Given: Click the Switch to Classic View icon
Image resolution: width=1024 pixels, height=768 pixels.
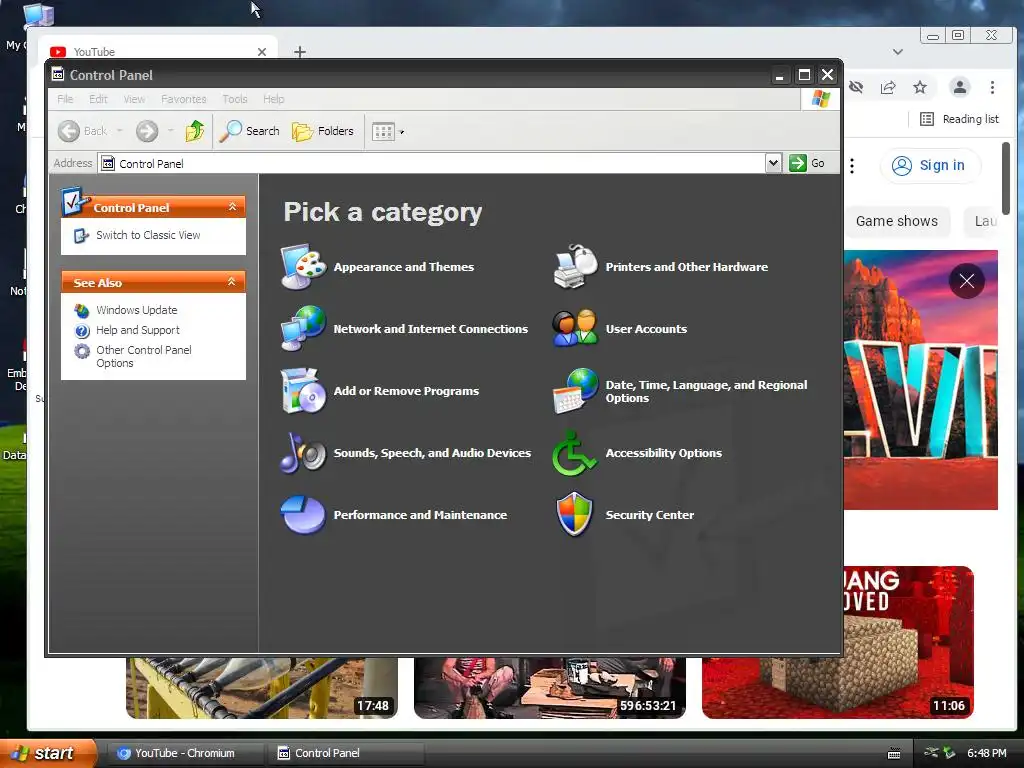Looking at the screenshot, I should coord(81,236).
